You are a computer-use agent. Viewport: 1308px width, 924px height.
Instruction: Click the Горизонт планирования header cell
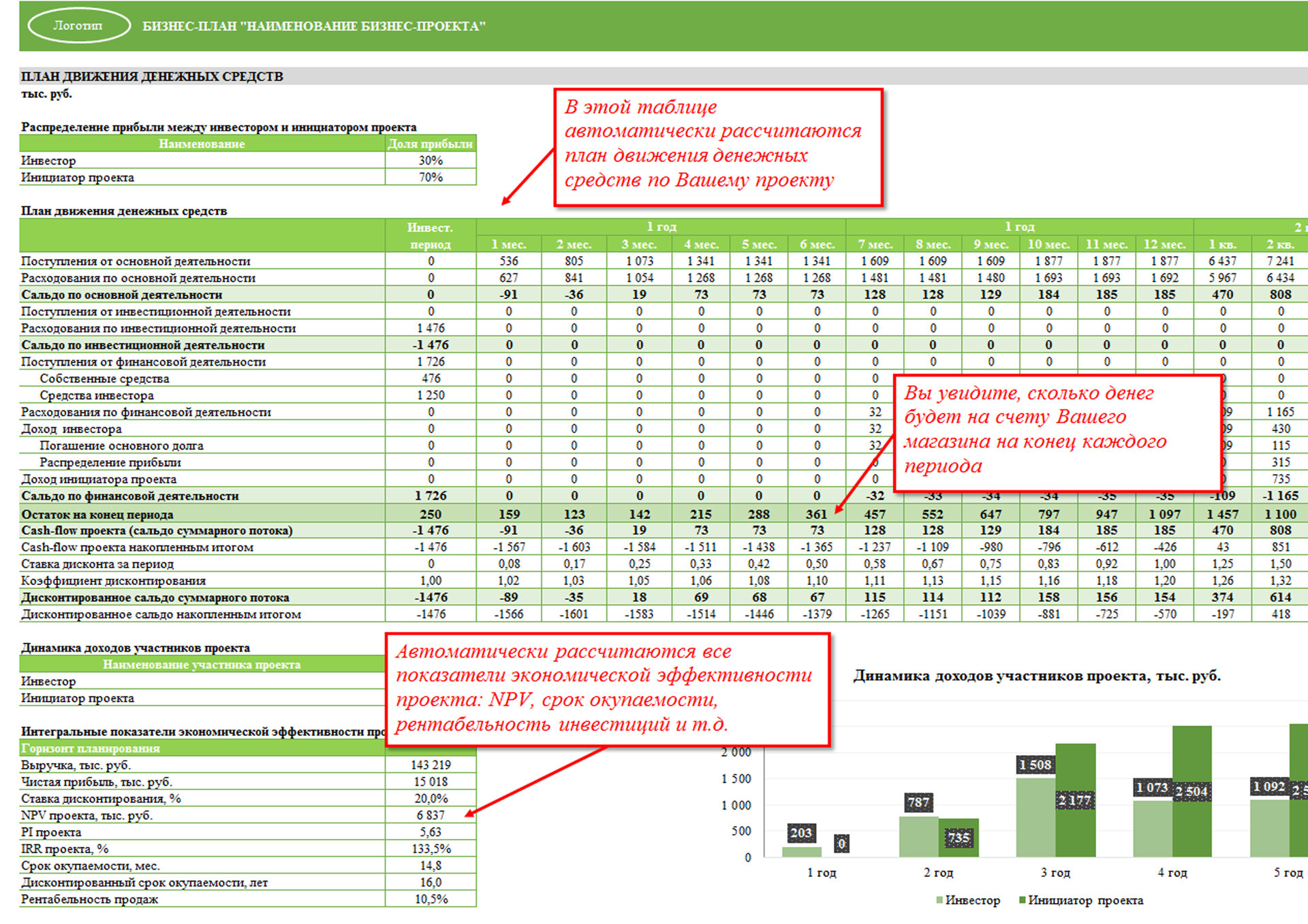(202, 748)
